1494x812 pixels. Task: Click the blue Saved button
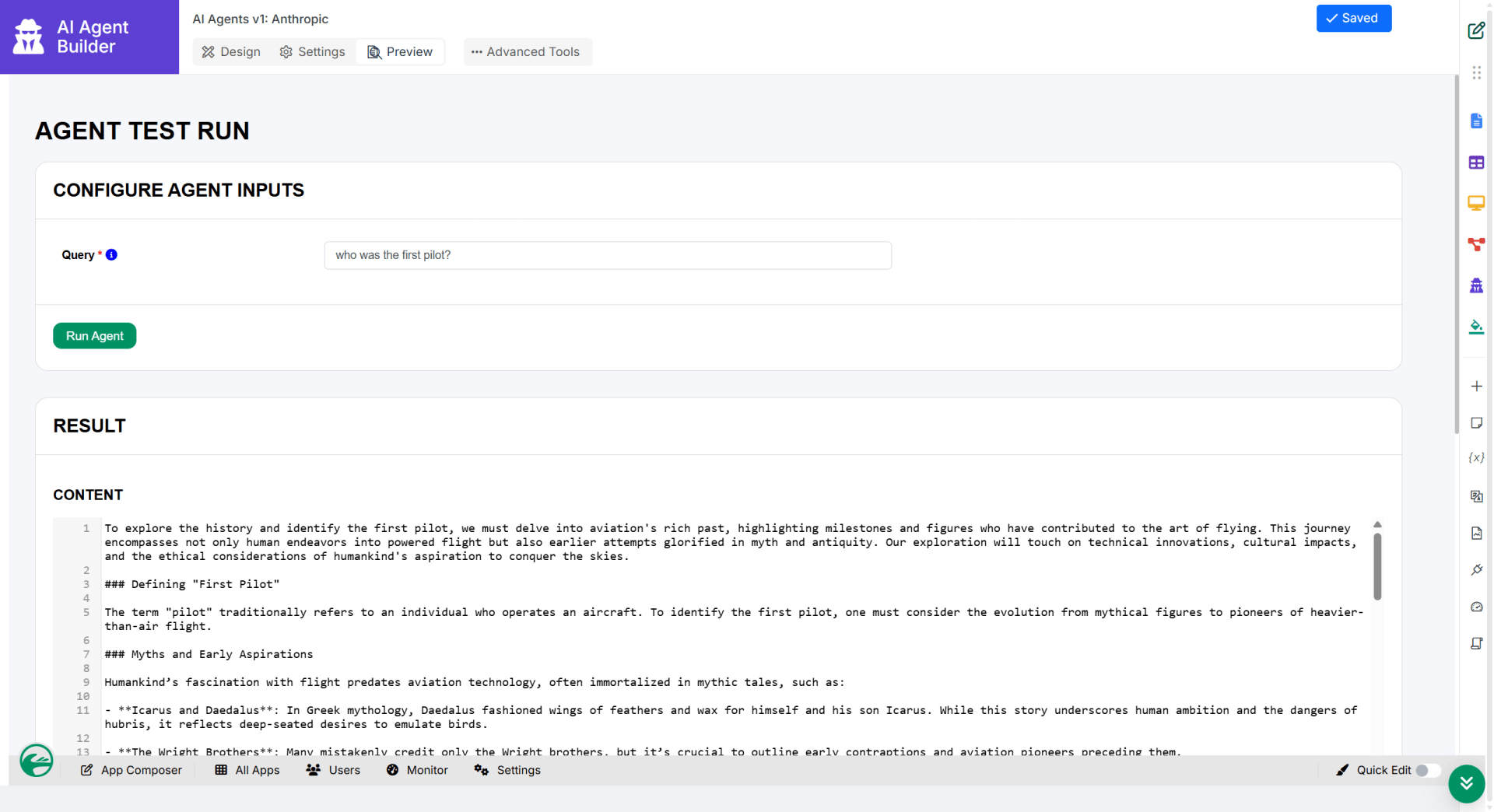pos(1352,19)
